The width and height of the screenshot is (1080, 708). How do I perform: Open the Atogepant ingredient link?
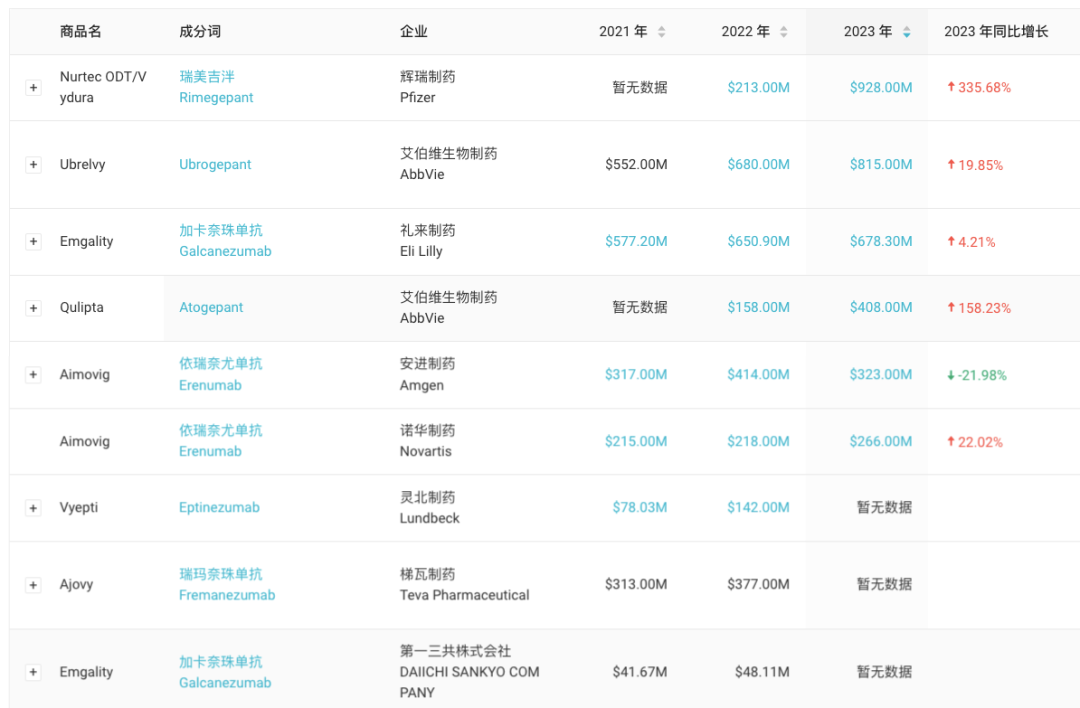(x=211, y=308)
